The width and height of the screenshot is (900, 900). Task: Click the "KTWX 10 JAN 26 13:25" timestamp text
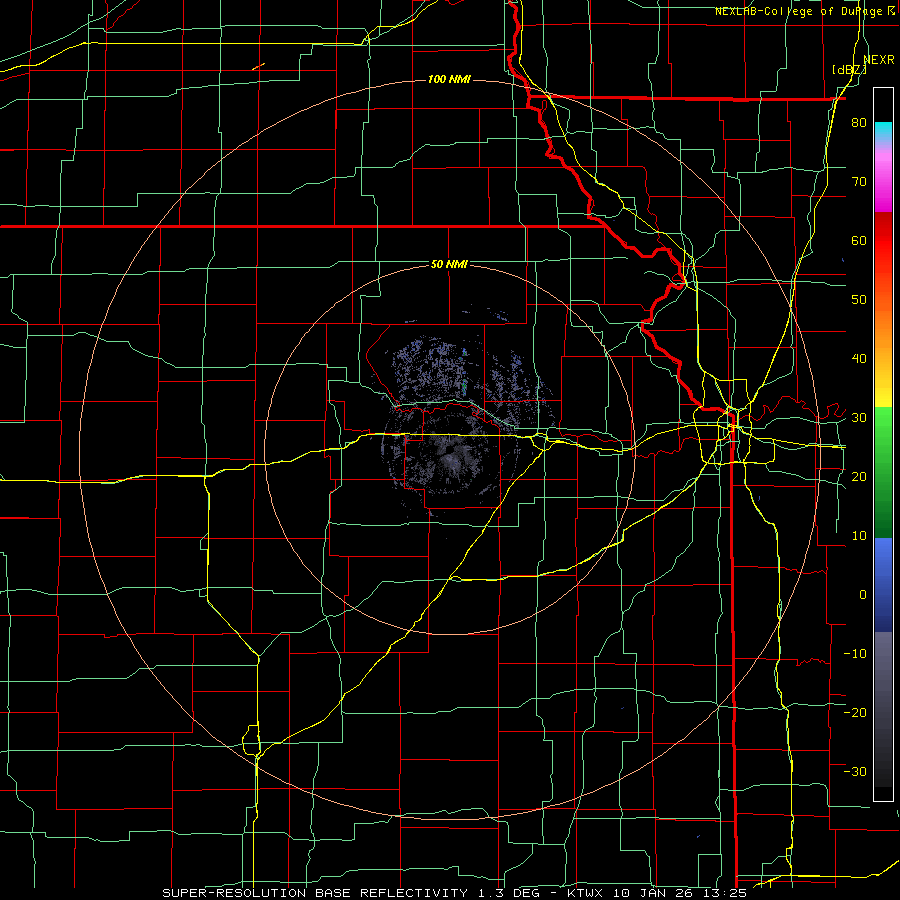click(657, 893)
